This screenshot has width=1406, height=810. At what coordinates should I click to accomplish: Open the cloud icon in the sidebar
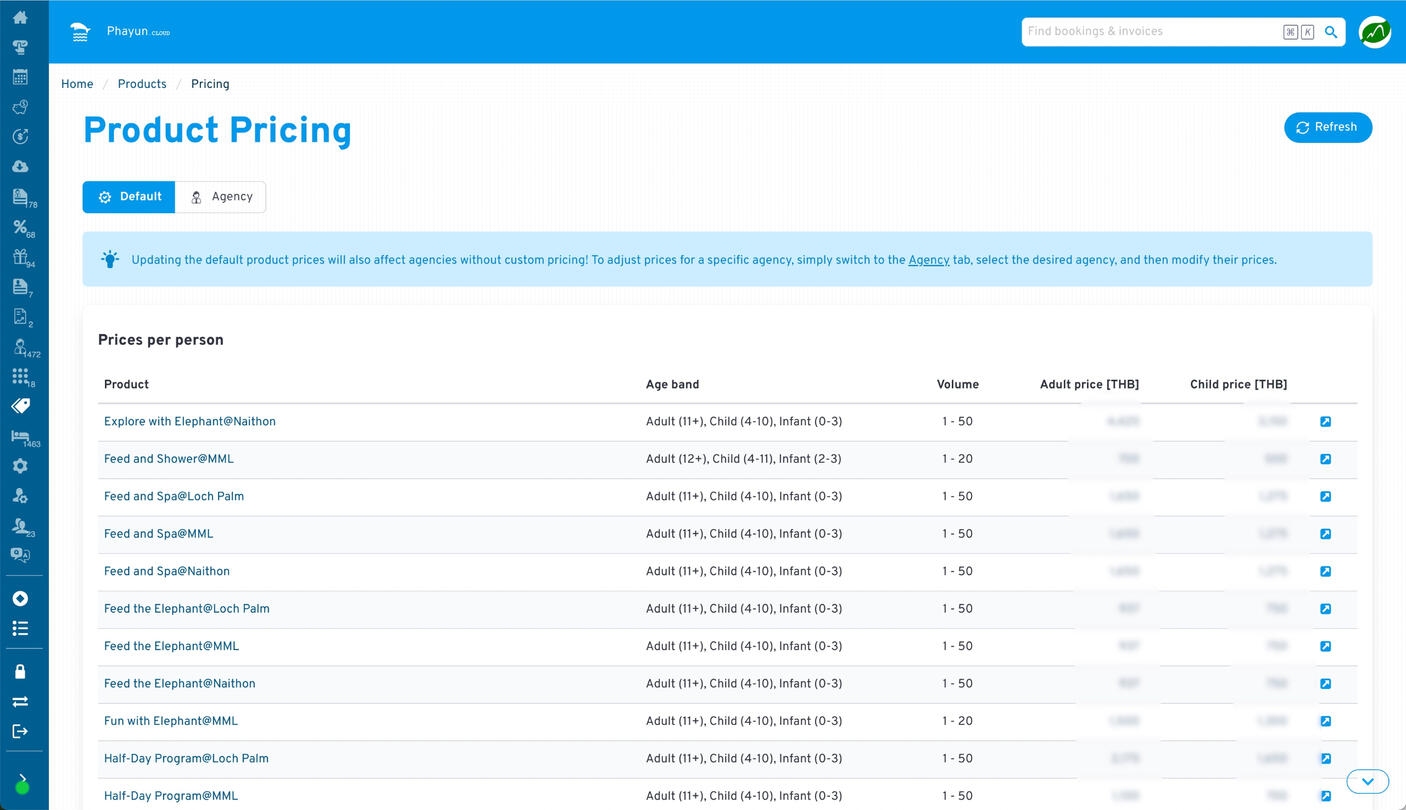point(20,166)
